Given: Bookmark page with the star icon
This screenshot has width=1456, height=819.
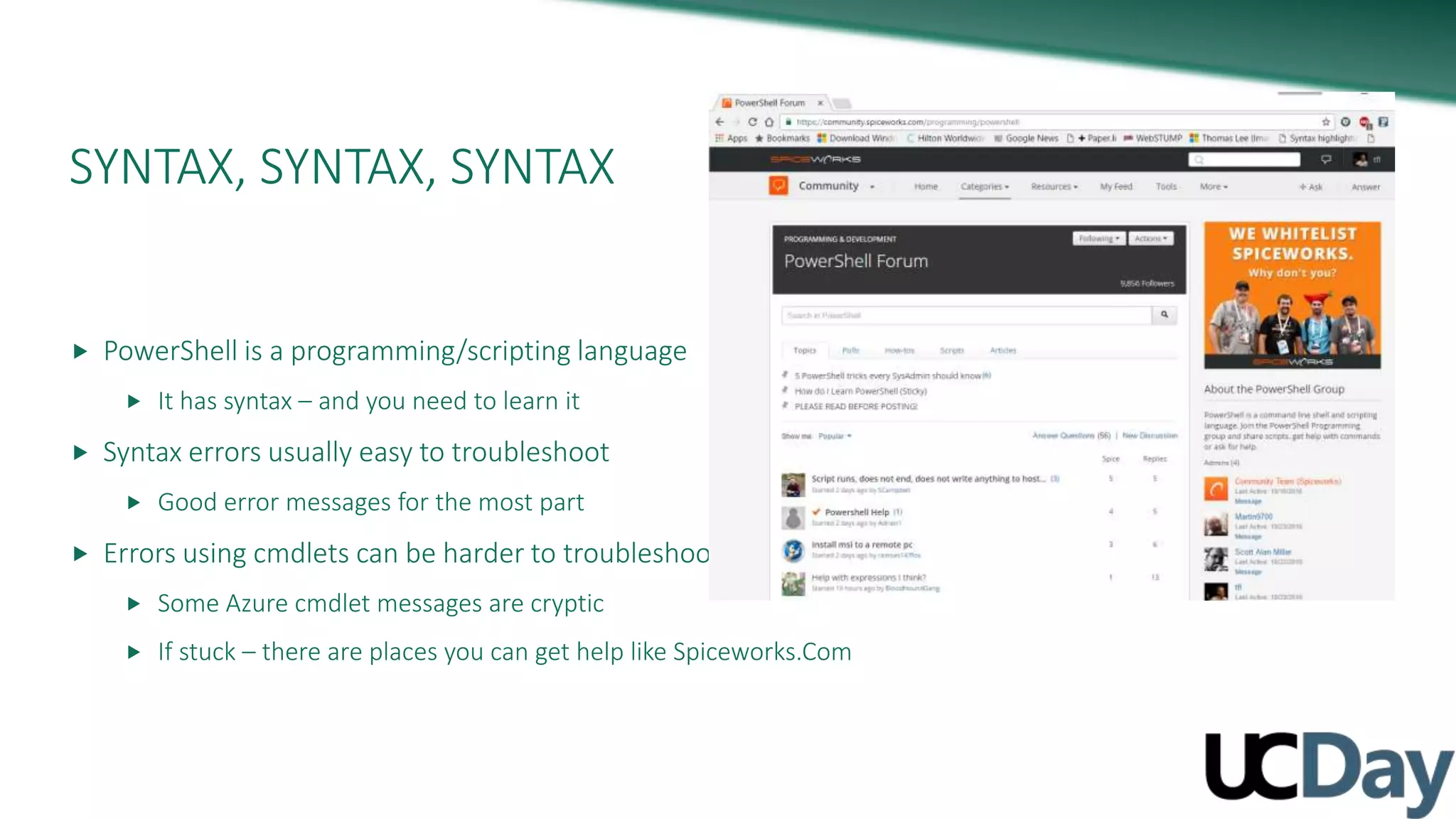Looking at the screenshot, I should 1326,122.
